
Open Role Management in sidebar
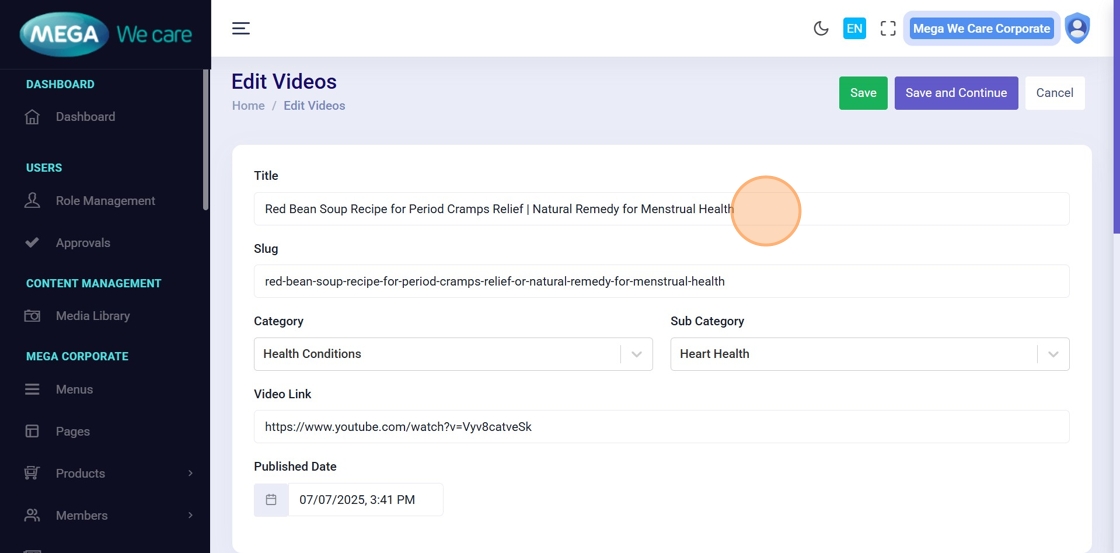pyautogui.click(x=105, y=201)
